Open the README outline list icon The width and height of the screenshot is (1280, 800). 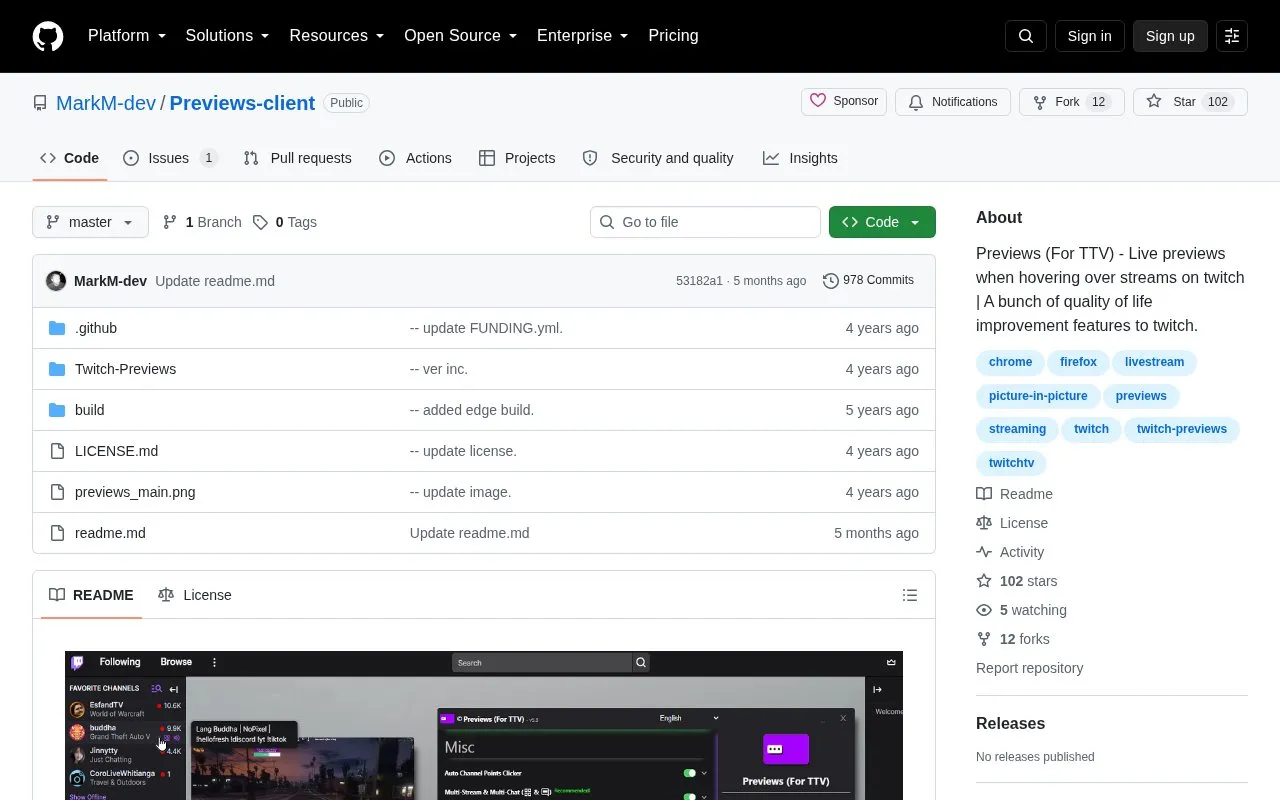(910, 595)
